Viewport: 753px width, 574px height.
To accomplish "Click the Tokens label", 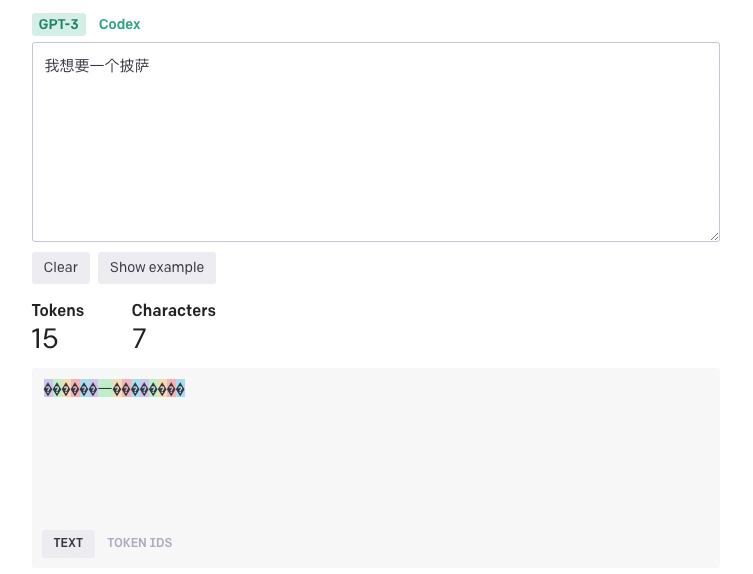I will (x=58, y=310).
